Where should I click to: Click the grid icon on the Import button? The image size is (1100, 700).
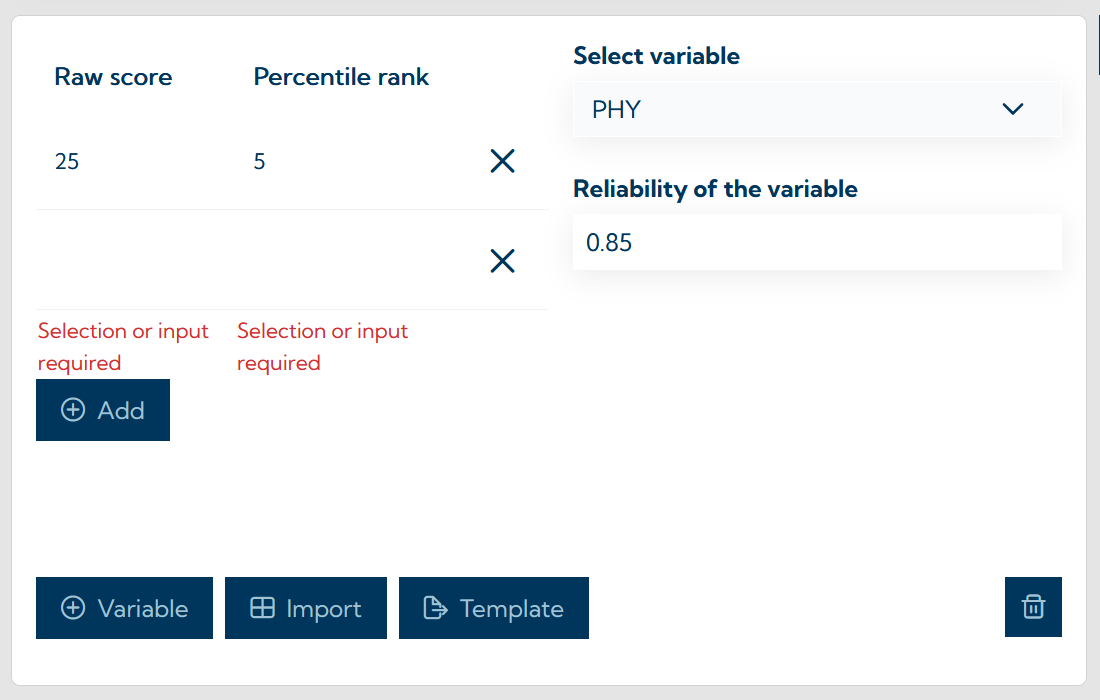click(x=259, y=608)
